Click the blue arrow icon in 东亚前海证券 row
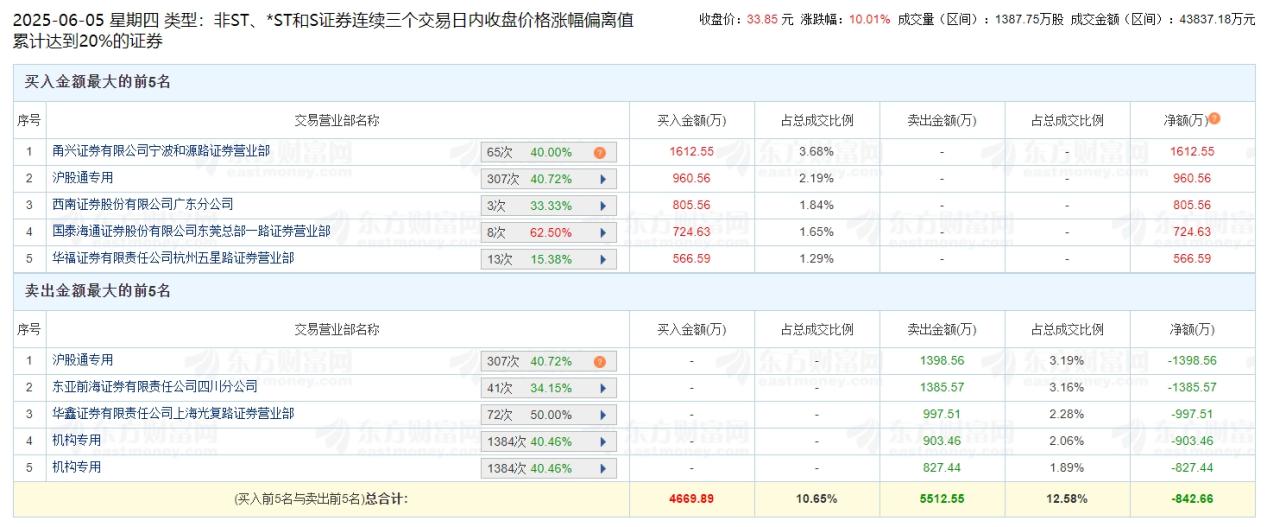Image resolution: width=1267 pixels, height=527 pixels. coord(603,388)
